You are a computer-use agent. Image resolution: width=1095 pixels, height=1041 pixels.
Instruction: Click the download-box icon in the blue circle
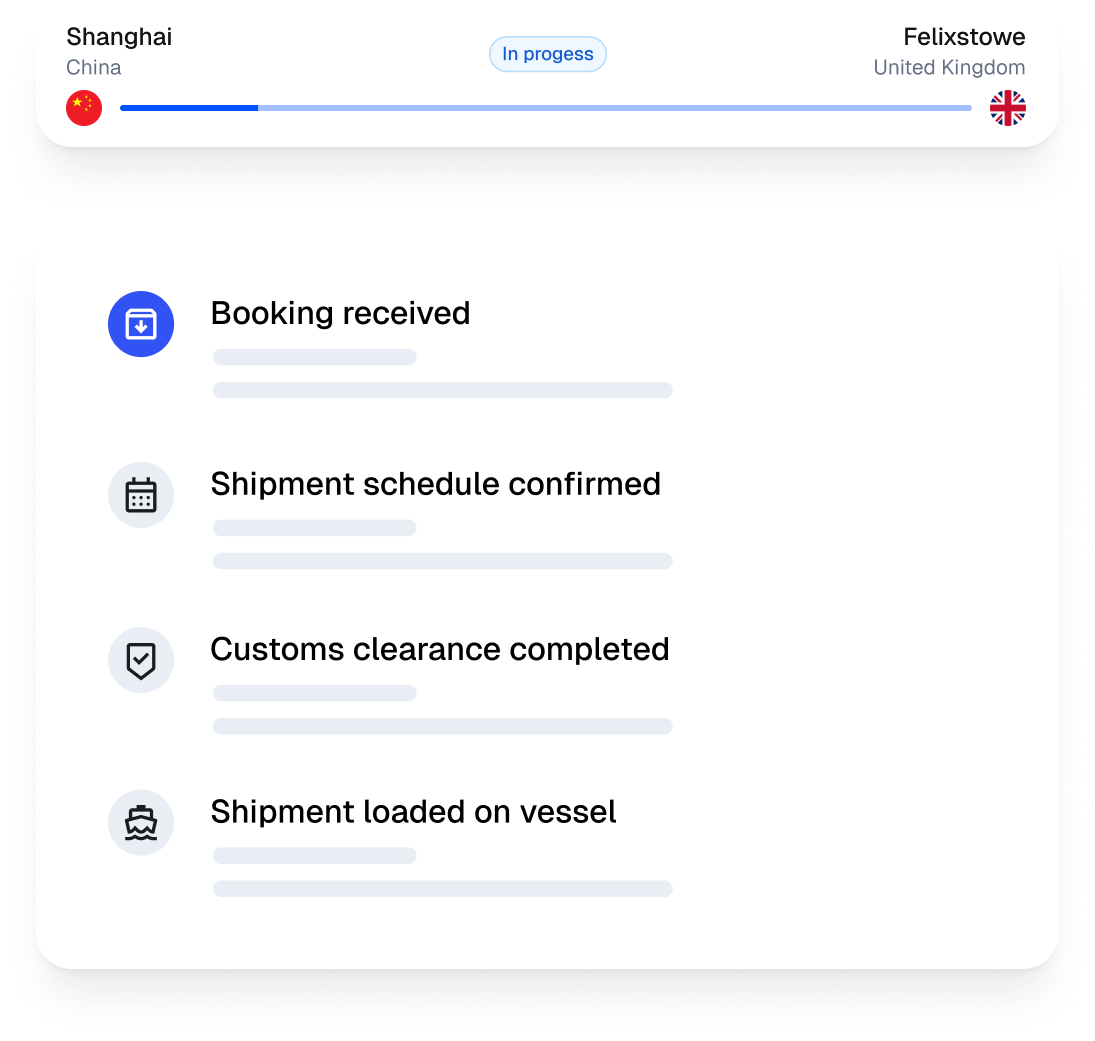pos(141,324)
